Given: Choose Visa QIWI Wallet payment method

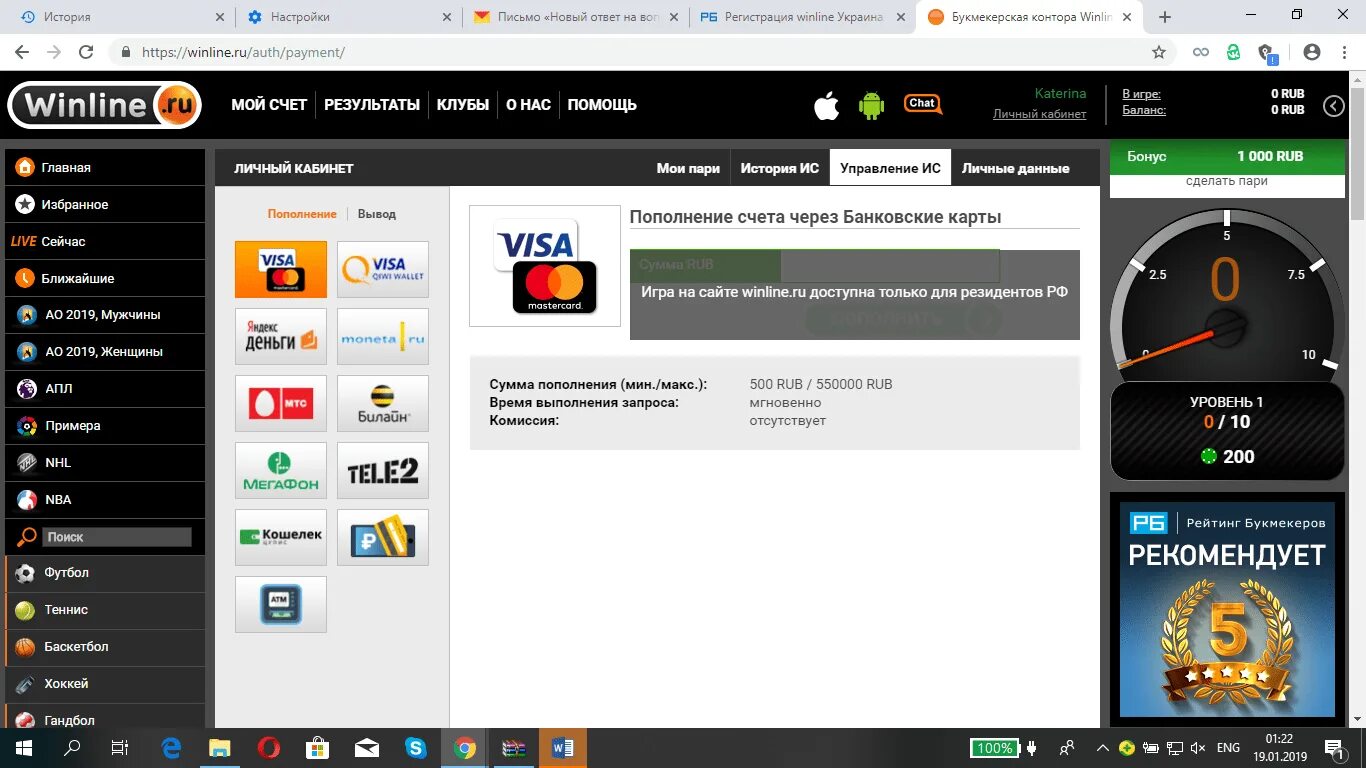Looking at the screenshot, I should (x=383, y=269).
